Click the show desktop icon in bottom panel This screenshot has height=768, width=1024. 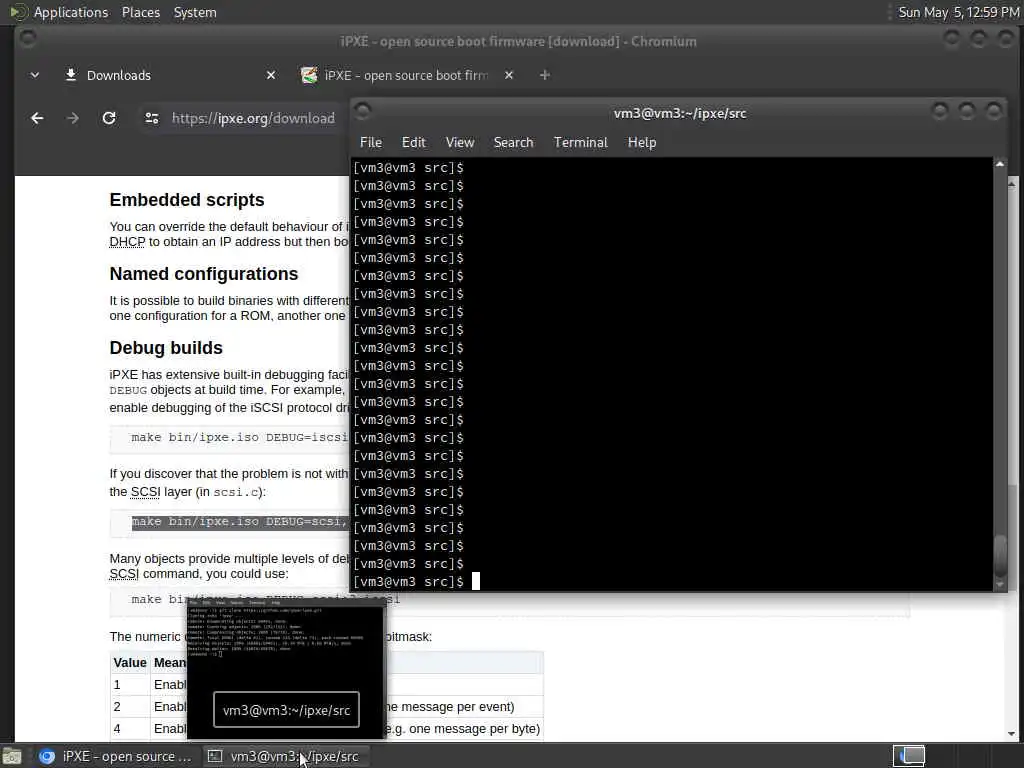click(12, 756)
